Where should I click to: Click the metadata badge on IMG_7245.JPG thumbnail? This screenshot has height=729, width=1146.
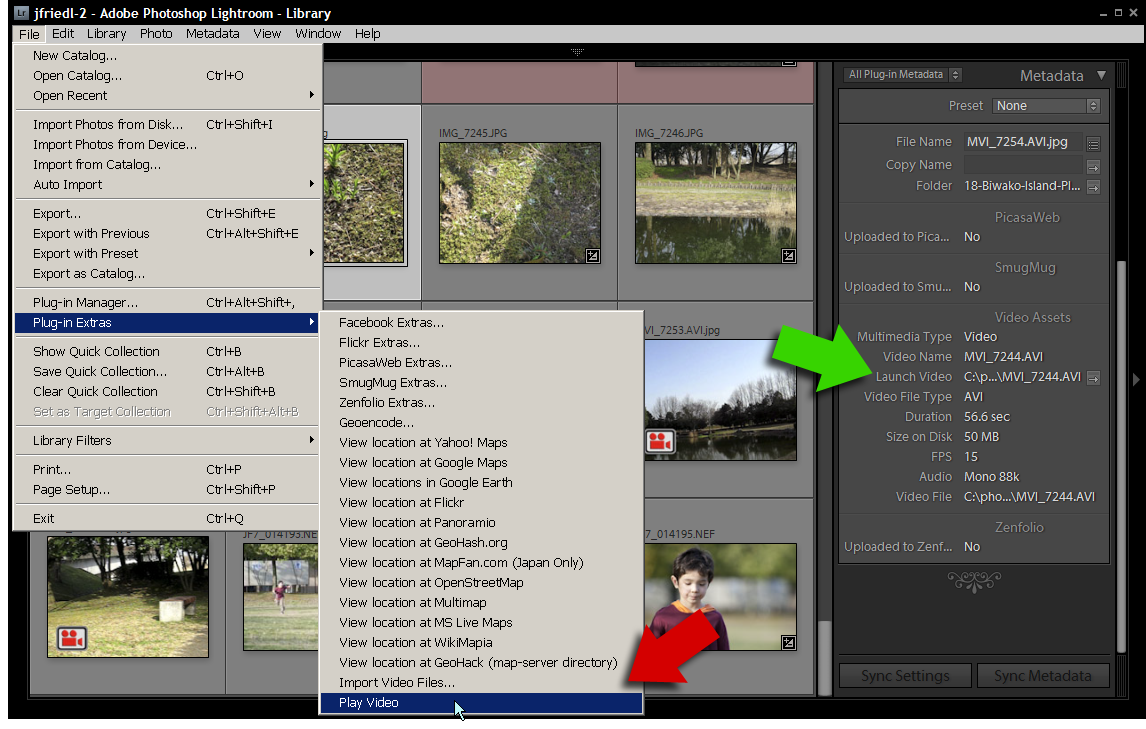pyautogui.click(x=593, y=256)
